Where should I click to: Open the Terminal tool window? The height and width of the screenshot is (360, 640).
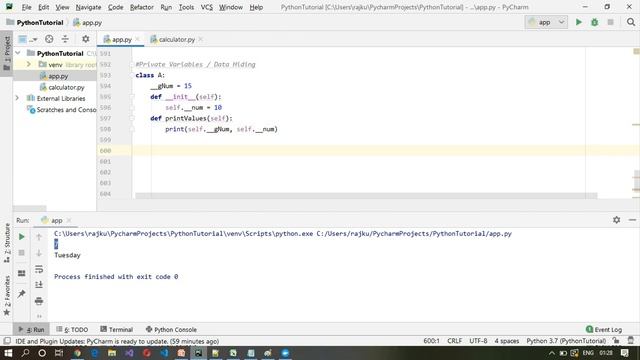point(116,329)
